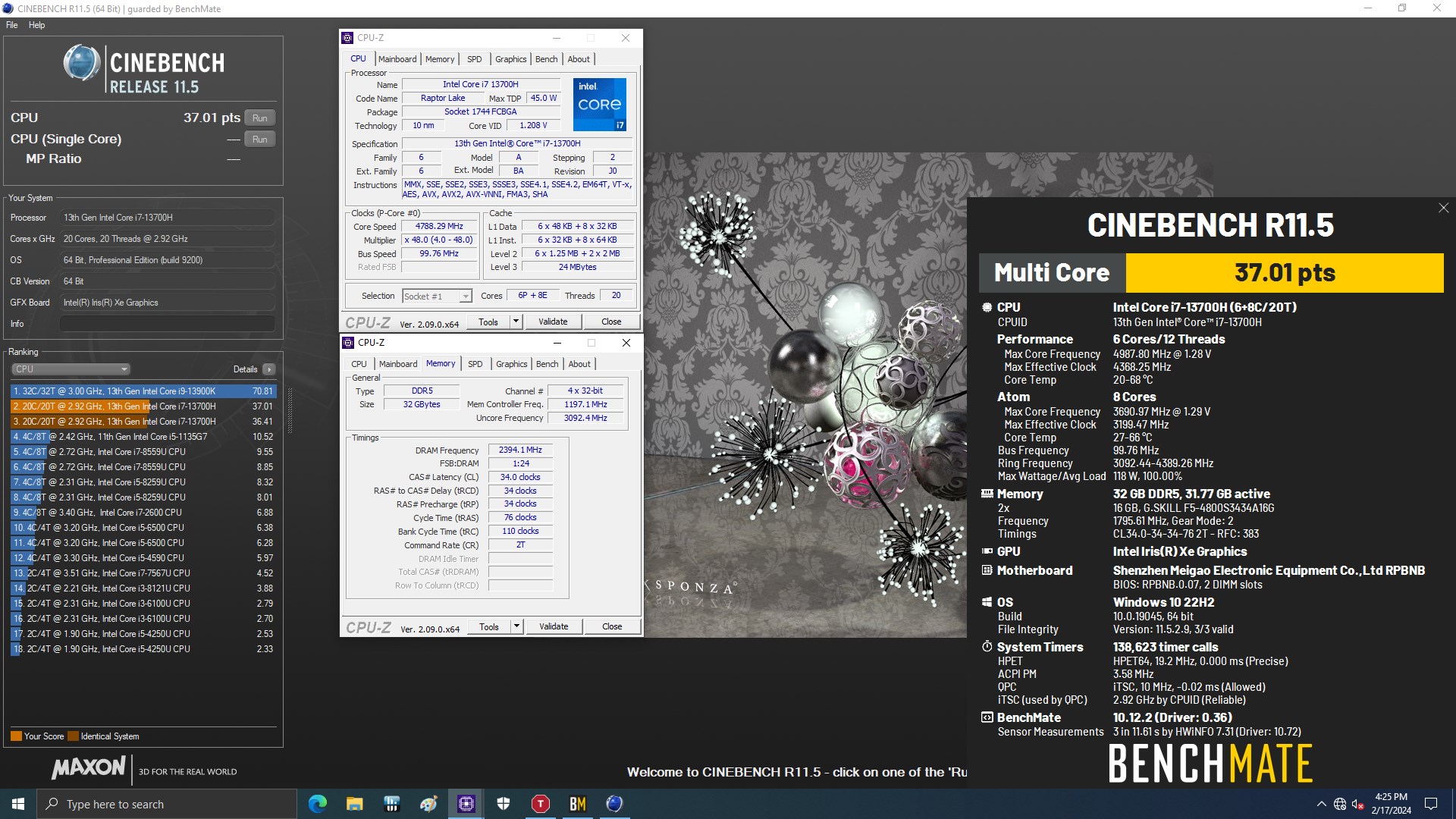Show hidden system tray icons
Viewport: 1456px width, 819px height.
point(1322,804)
